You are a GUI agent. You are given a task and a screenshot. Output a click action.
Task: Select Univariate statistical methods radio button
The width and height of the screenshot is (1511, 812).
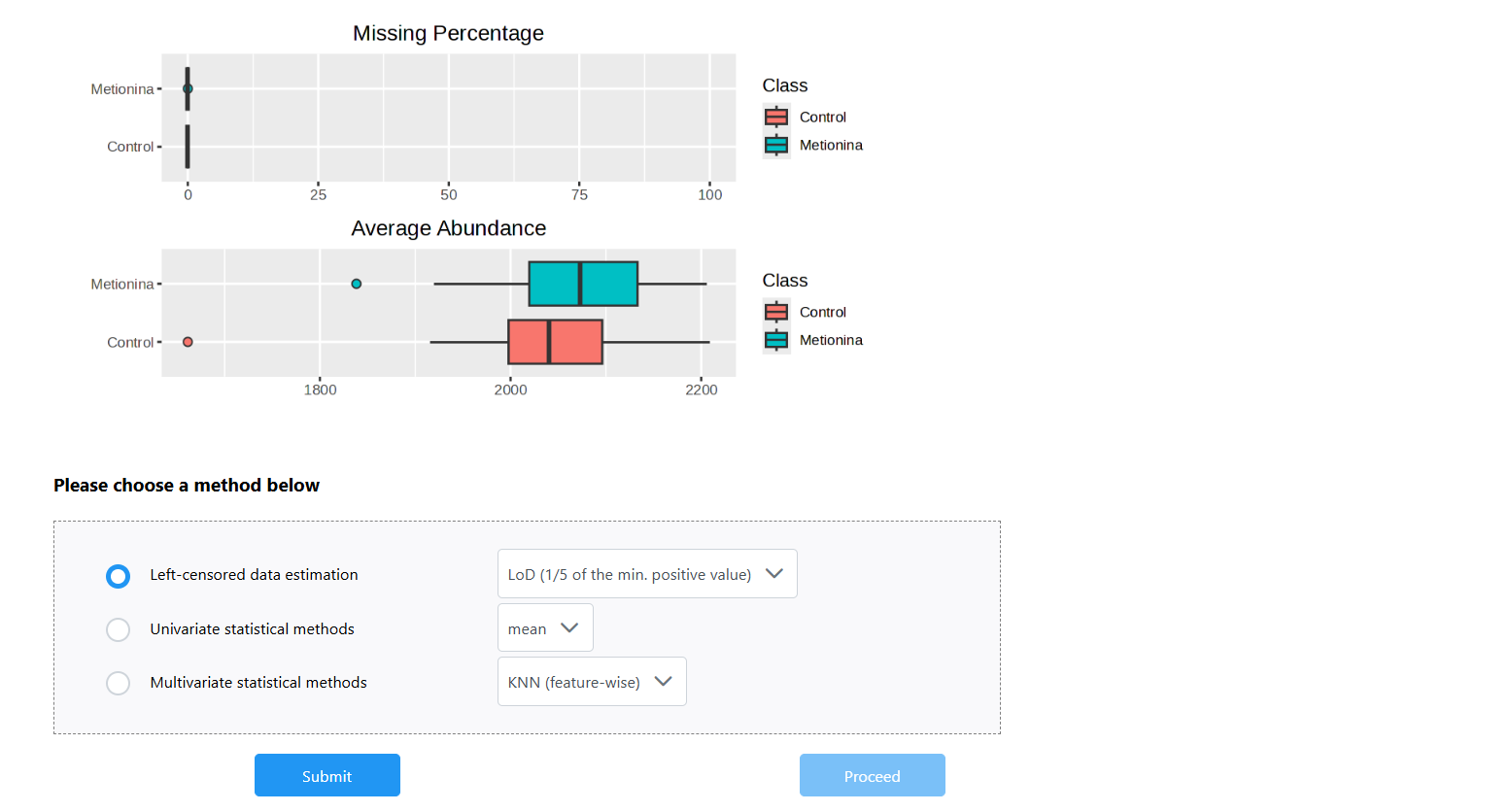[118, 629]
